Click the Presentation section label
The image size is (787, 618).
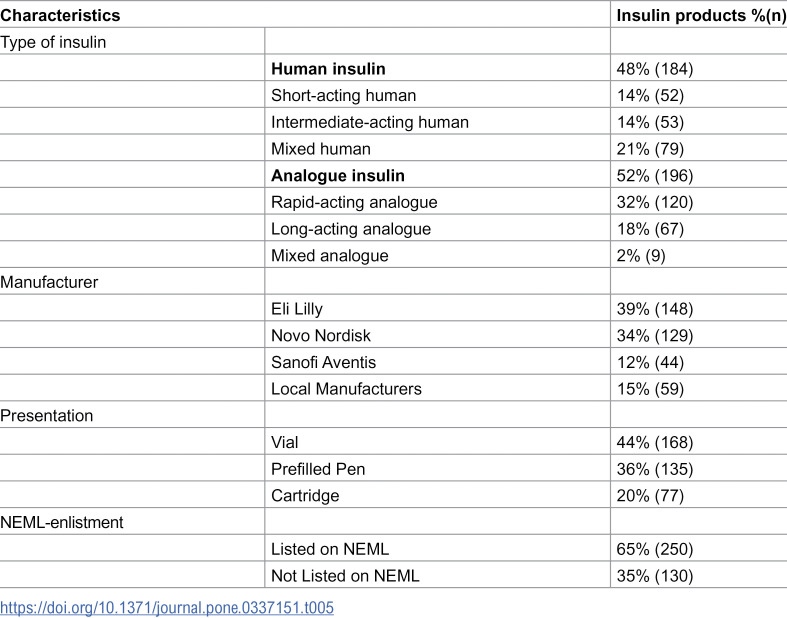click(47, 416)
